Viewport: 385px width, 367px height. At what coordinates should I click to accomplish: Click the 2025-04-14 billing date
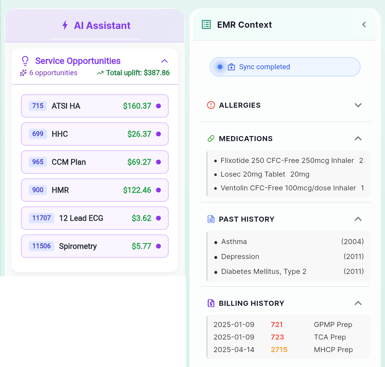pos(234,350)
